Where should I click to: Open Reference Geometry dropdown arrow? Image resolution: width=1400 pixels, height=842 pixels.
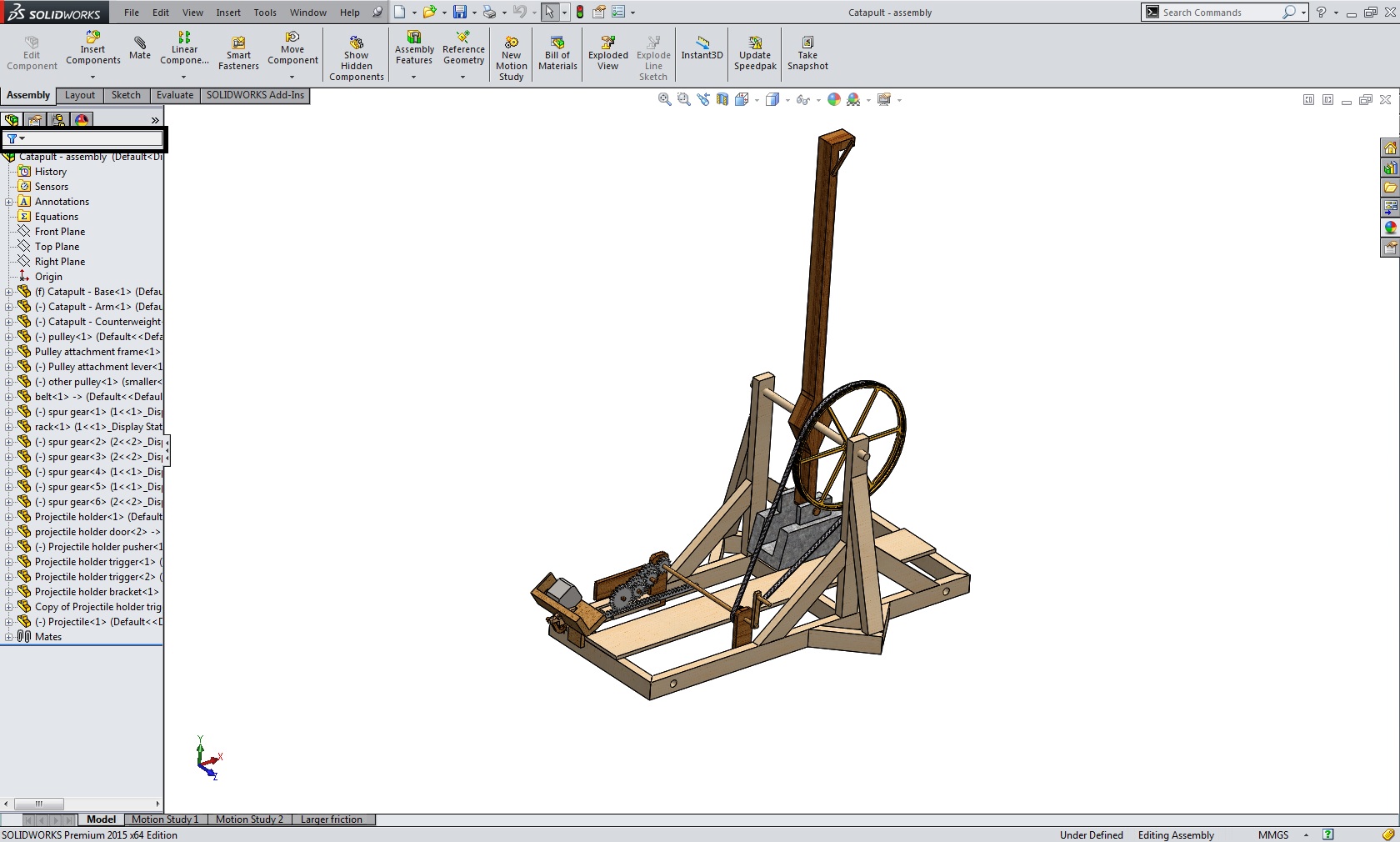(x=463, y=78)
